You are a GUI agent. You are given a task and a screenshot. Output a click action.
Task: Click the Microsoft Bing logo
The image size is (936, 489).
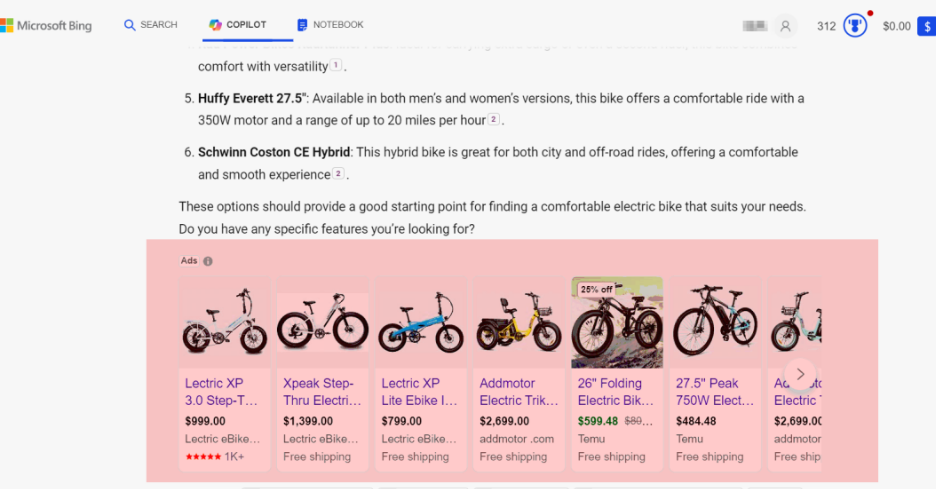pyautogui.click(x=46, y=26)
